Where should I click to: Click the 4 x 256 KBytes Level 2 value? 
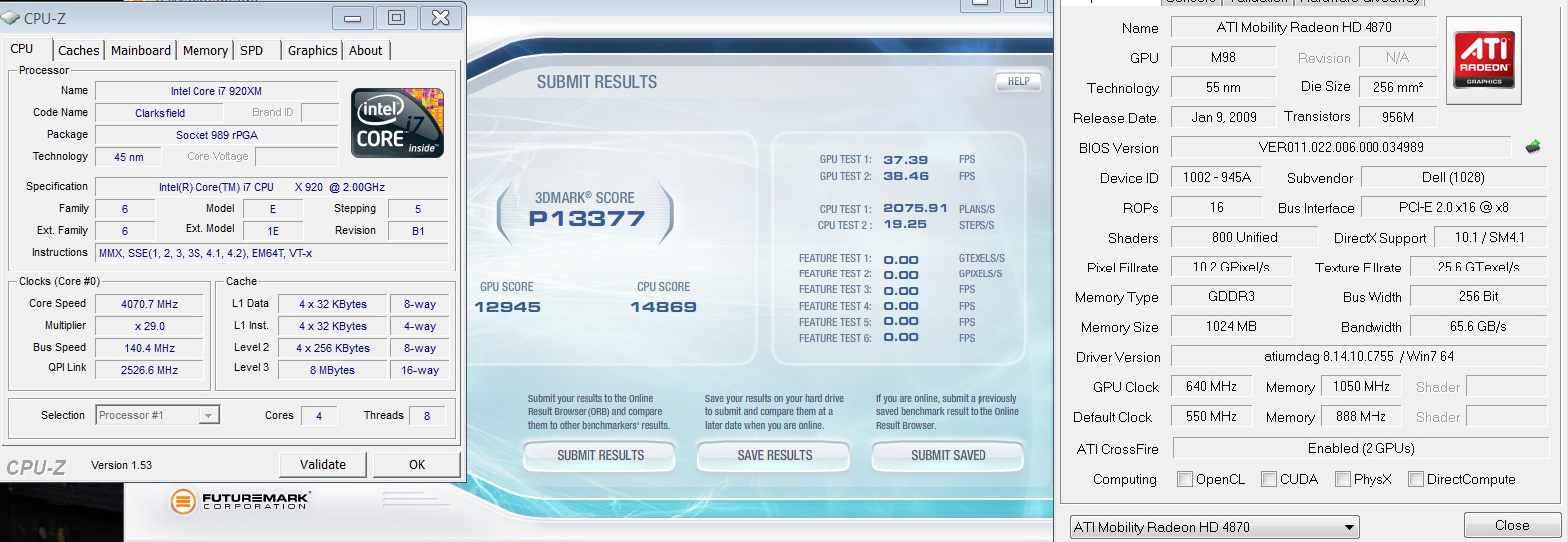pyautogui.click(x=332, y=348)
